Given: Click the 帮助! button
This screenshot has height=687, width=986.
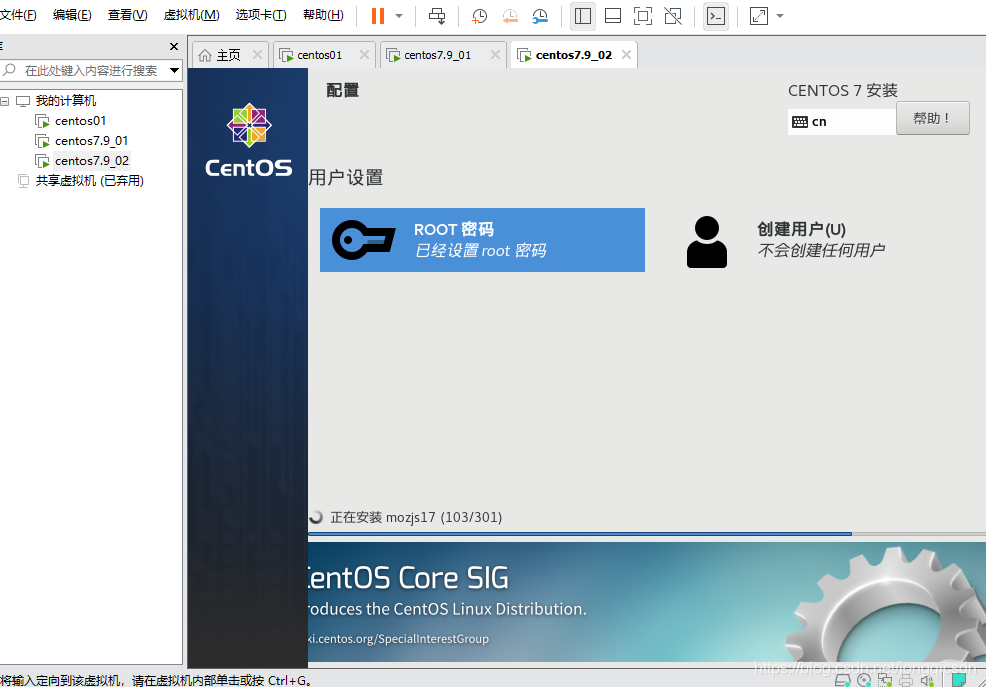Looking at the screenshot, I should coord(933,118).
